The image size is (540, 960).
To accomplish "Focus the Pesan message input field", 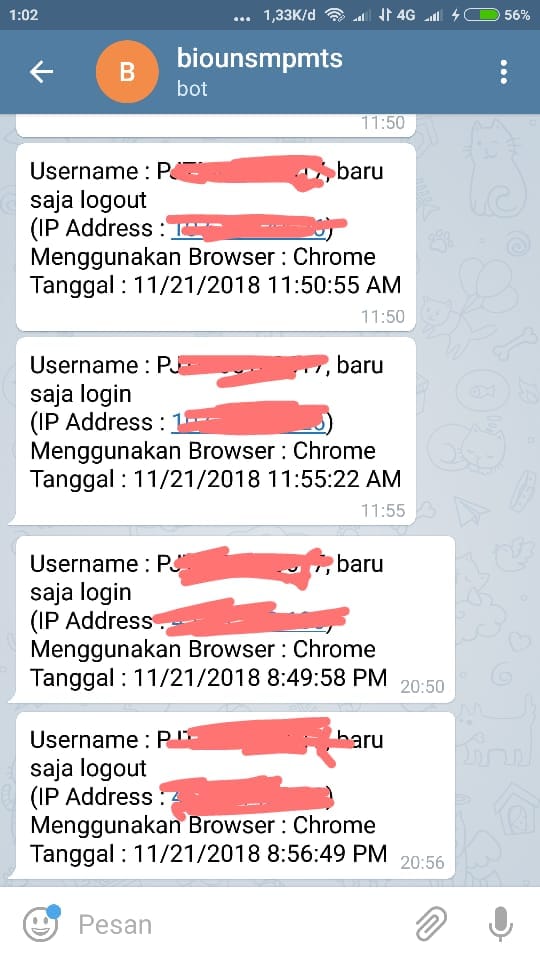I will [239, 924].
